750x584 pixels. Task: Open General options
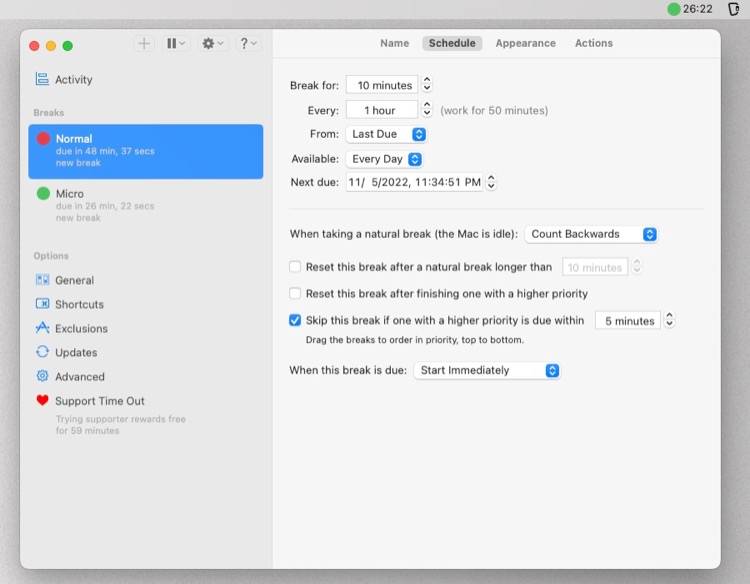pos(74,280)
